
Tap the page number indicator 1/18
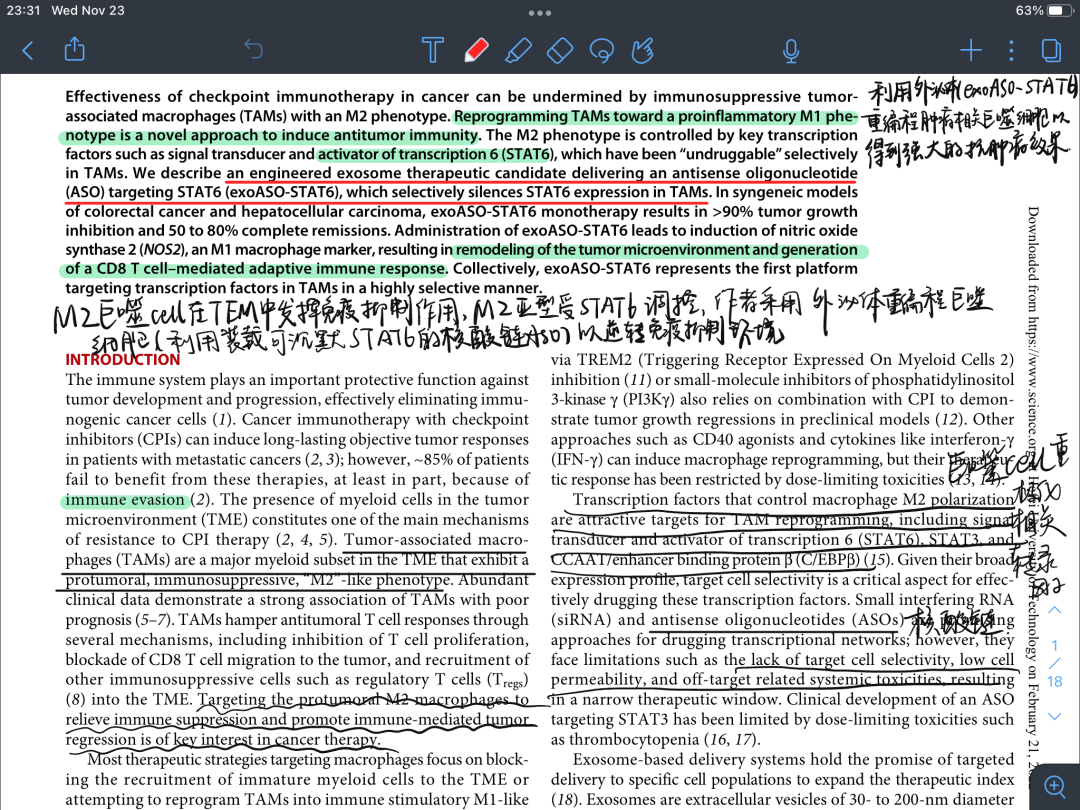pos(1055,663)
